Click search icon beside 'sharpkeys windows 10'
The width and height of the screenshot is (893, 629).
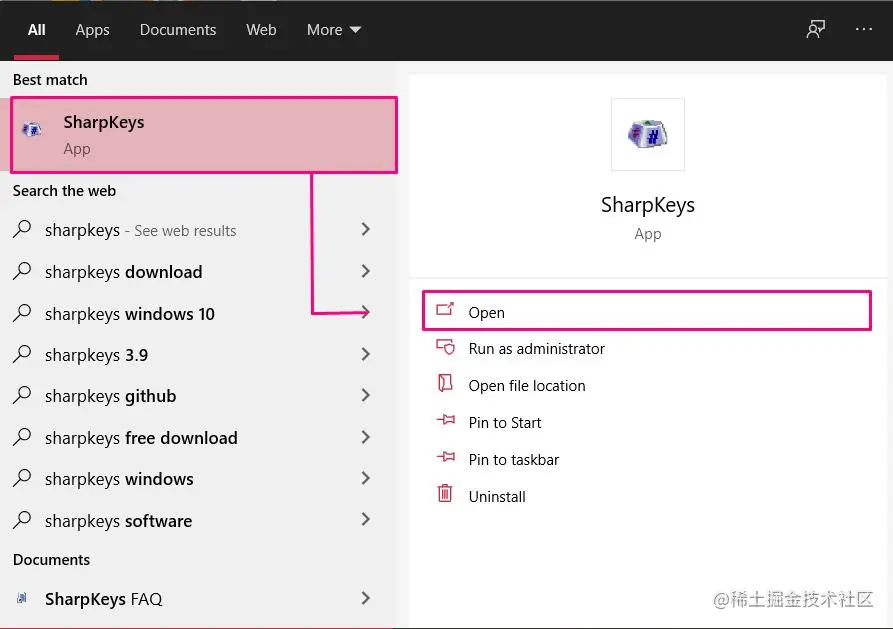coord(22,312)
